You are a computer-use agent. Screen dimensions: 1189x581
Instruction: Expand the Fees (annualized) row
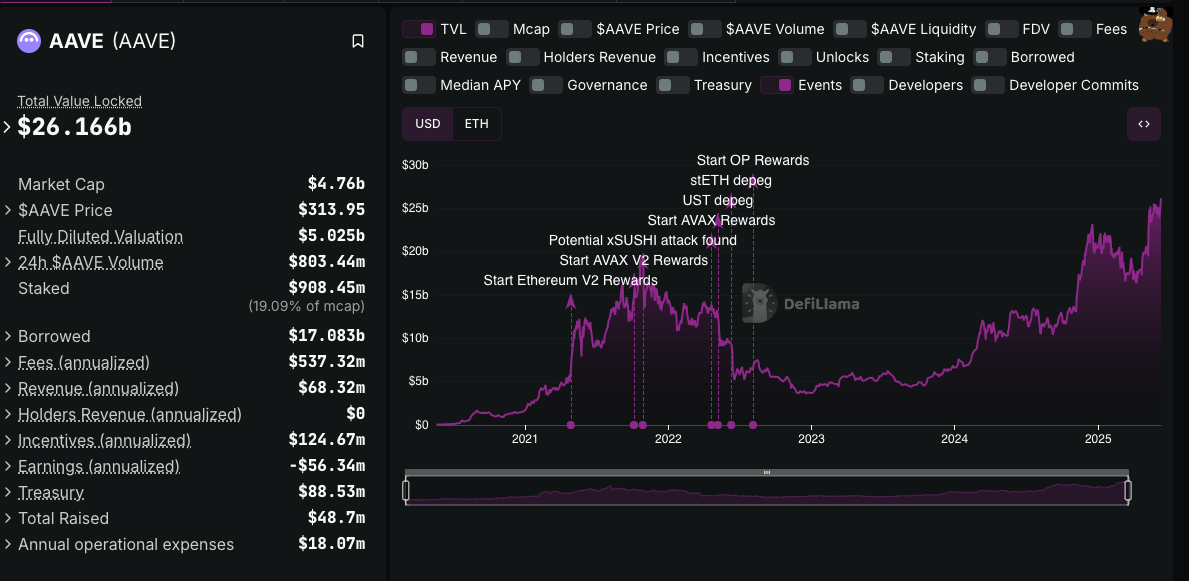click(8, 363)
